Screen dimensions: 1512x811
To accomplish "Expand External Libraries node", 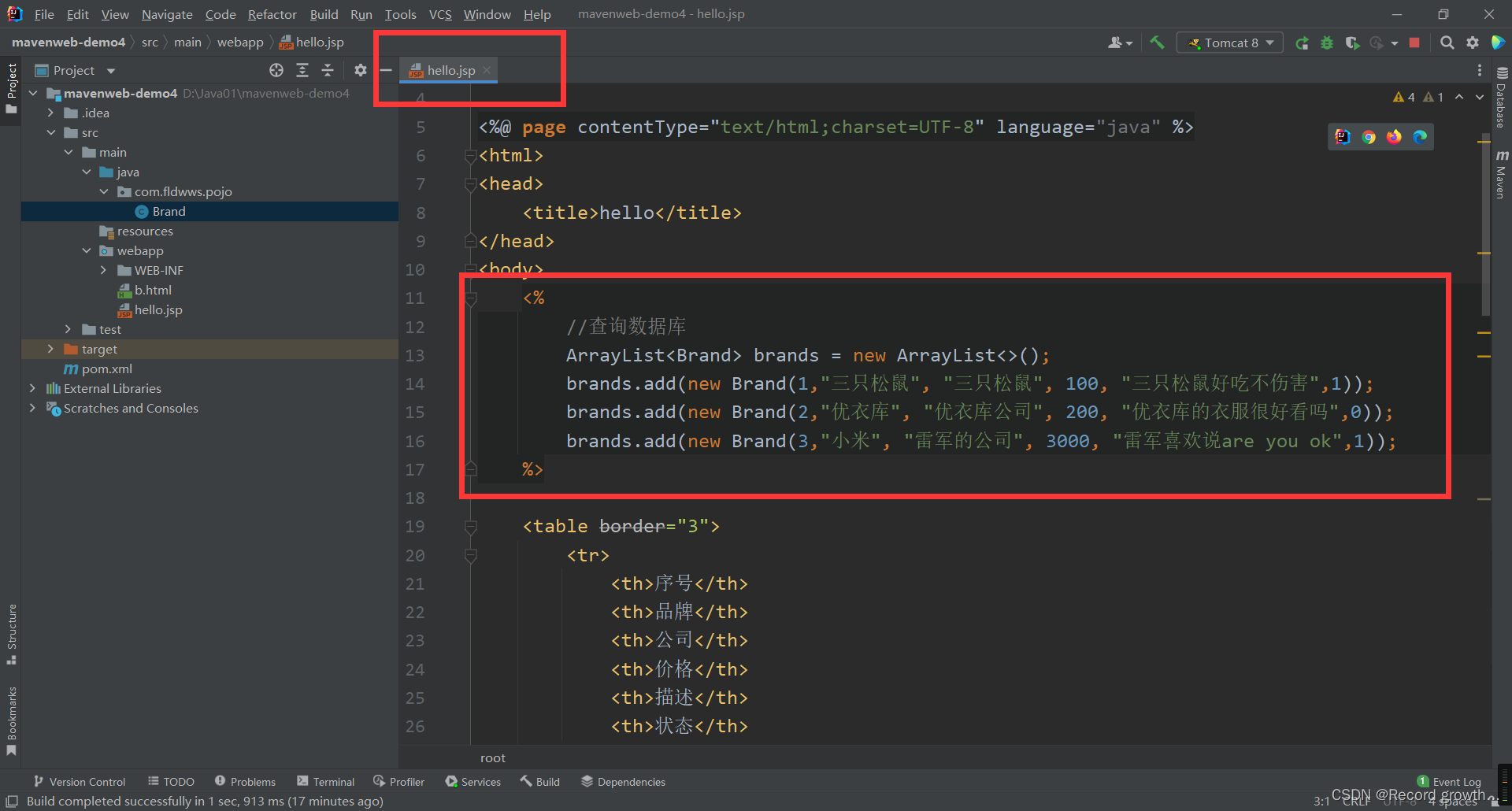I will (x=32, y=388).
